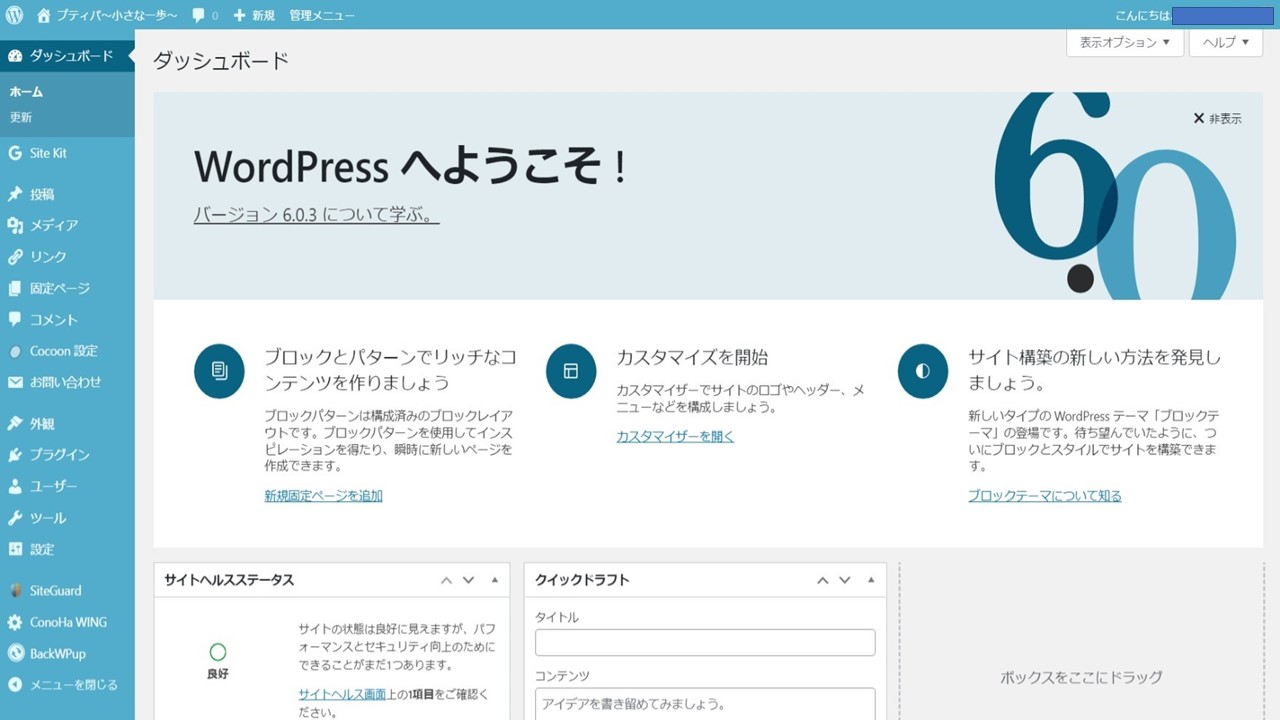
Task: Click the customize layout circle icon
Action: coord(571,371)
